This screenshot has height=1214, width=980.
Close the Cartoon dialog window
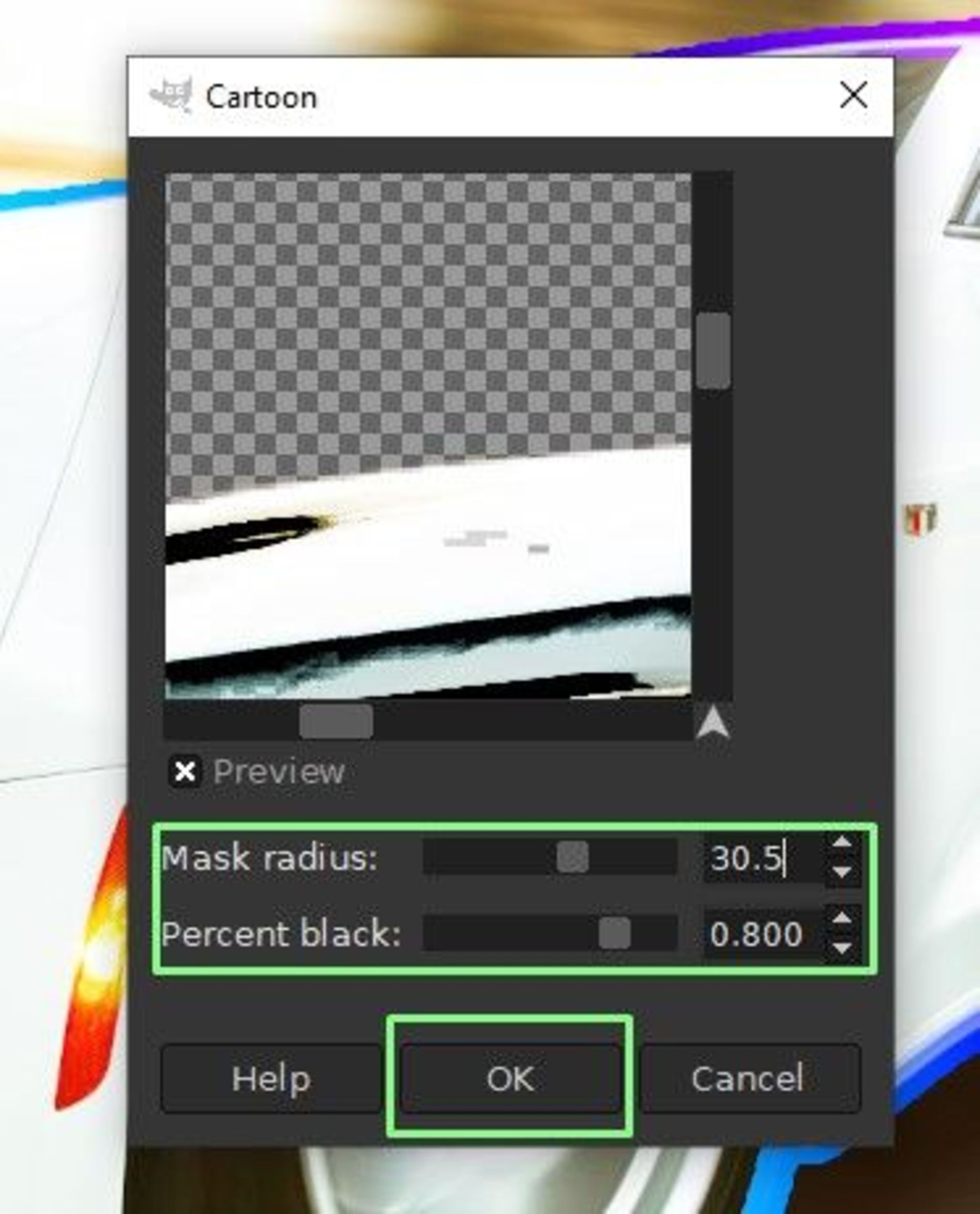[x=853, y=95]
